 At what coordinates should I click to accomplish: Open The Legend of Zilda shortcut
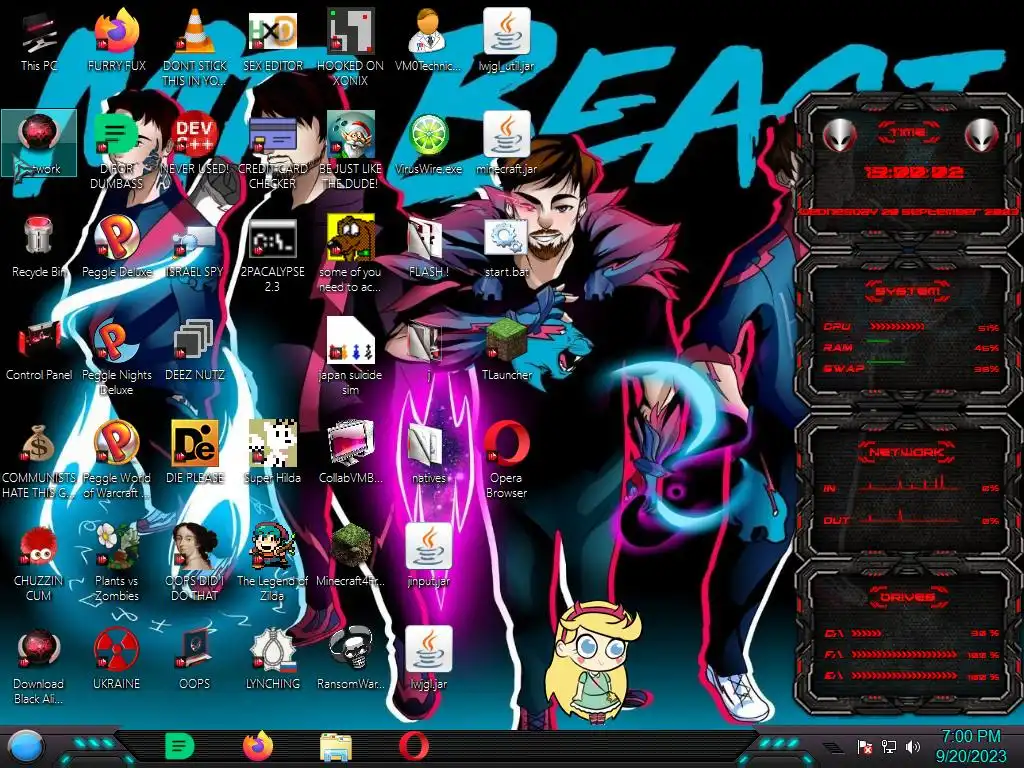click(272, 562)
